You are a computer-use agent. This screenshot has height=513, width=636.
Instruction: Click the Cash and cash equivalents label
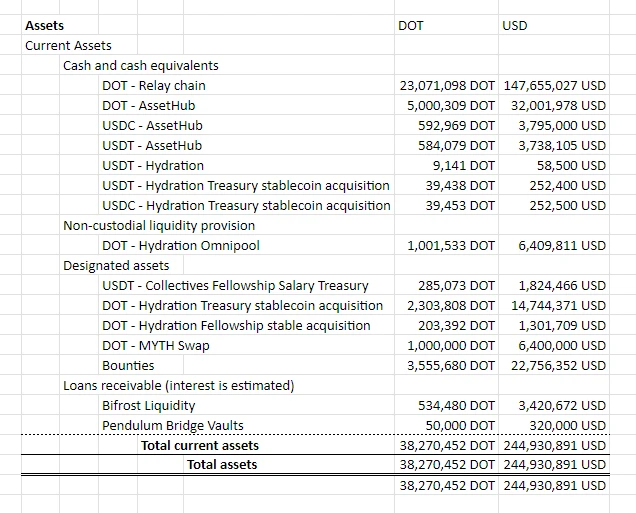coord(140,65)
